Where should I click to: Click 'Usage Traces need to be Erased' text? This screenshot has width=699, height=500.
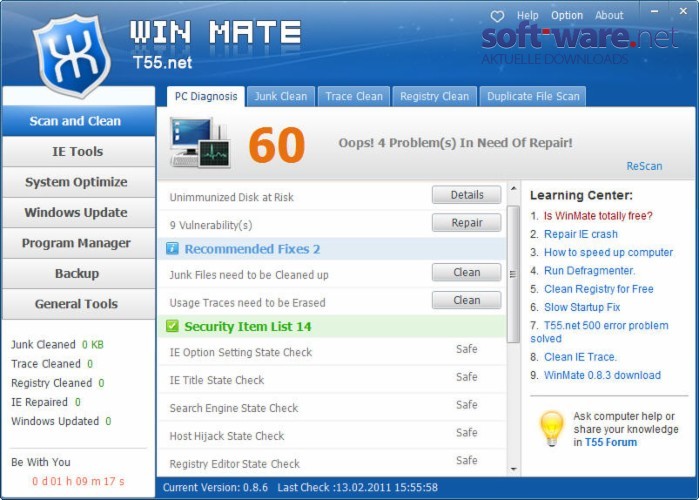point(247,303)
